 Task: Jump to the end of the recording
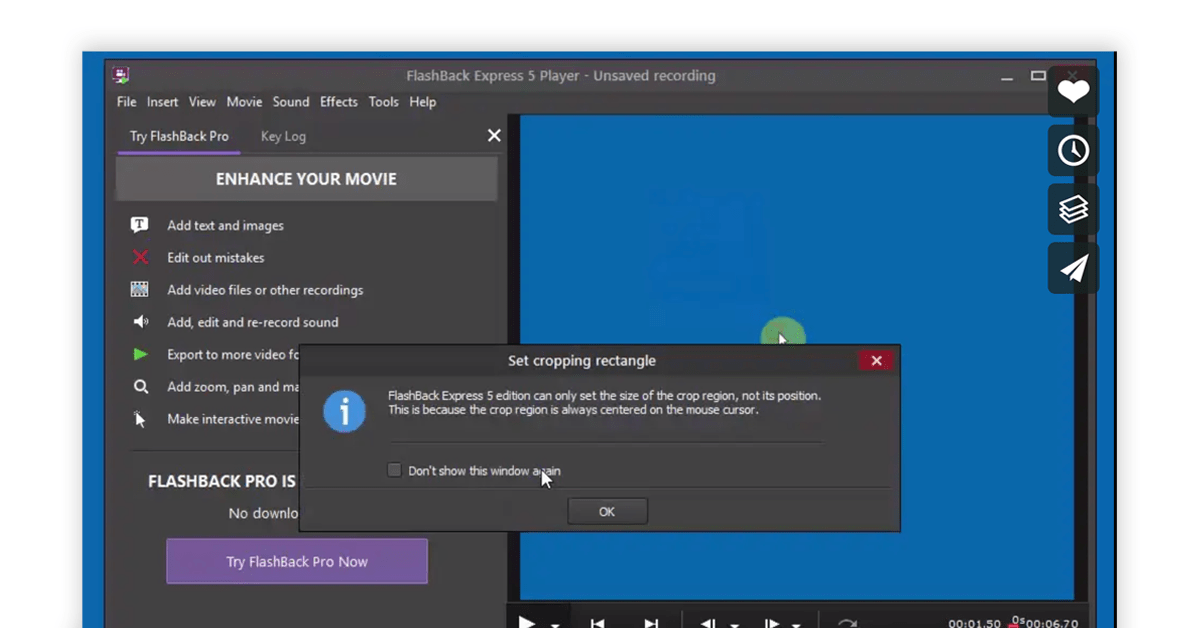[651, 622]
